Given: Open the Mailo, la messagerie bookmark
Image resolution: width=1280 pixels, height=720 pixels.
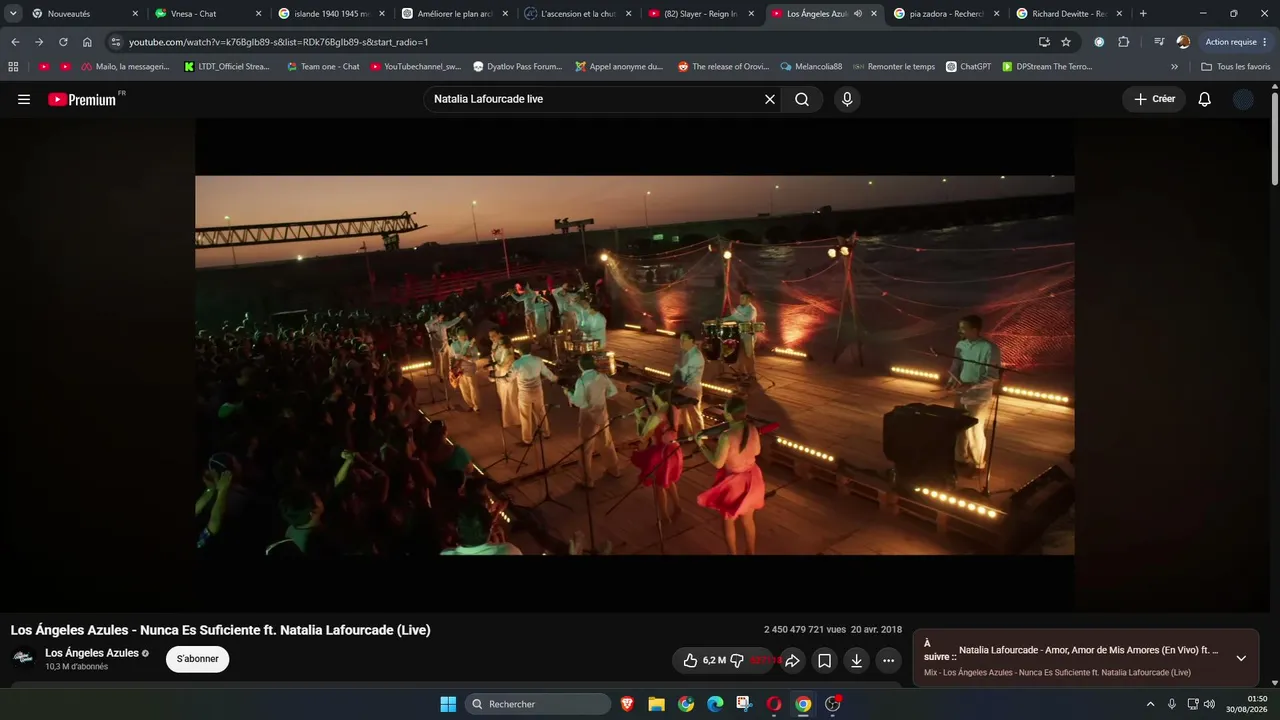Looking at the screenshot, I should (126, 67).
